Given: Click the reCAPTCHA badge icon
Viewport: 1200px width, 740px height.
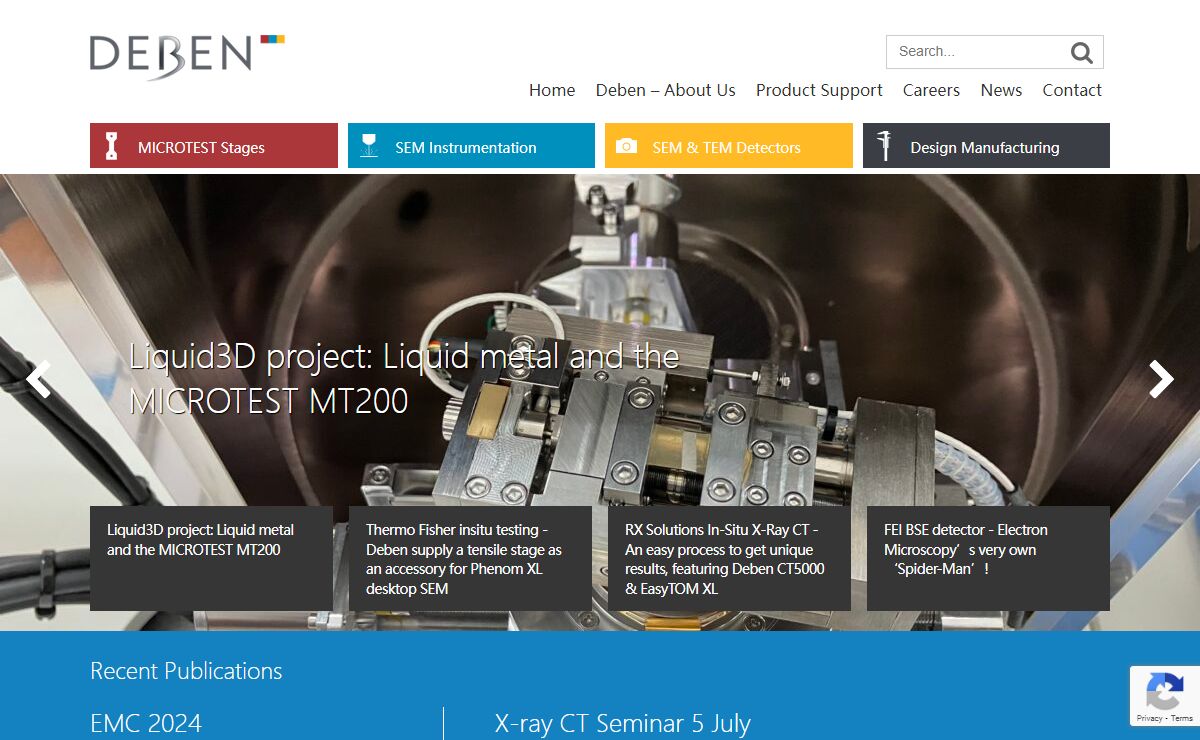Looking at the screenshot, I should (x=1164, y=691).
